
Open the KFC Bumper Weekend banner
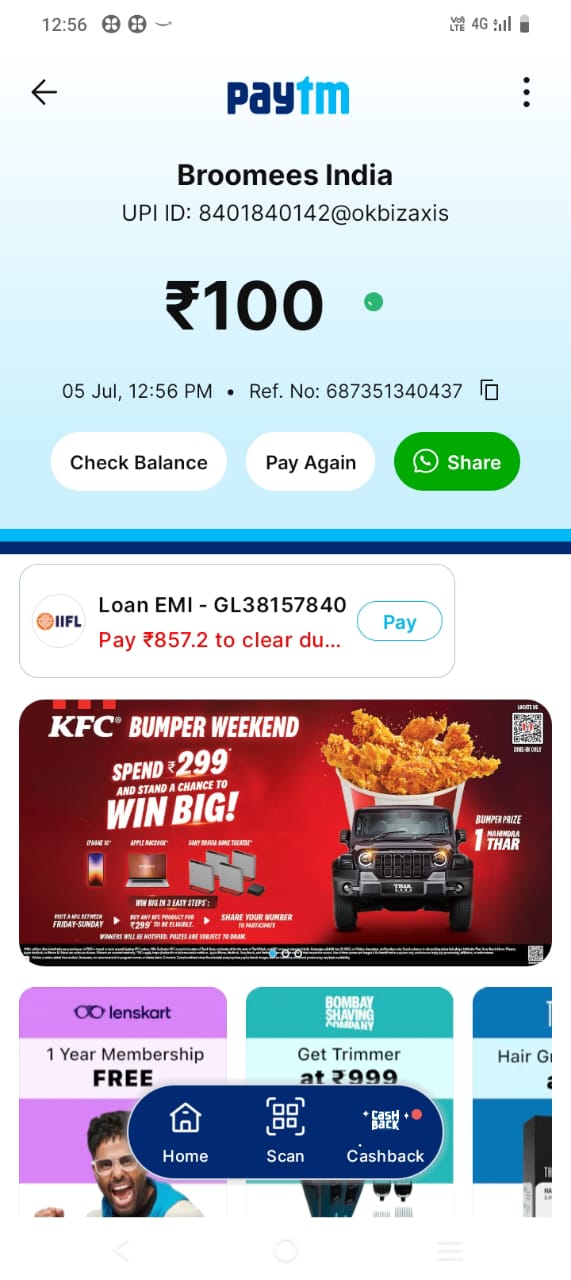click(x=285, y=832)
